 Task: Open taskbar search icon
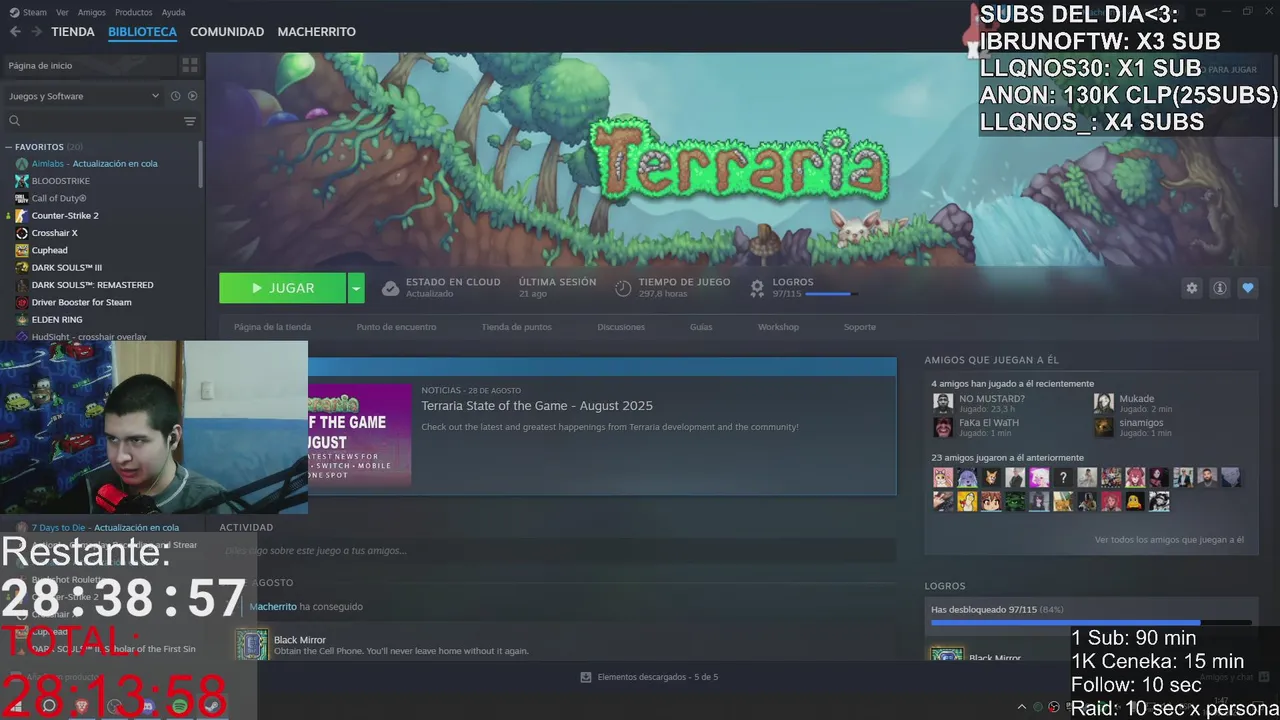click(x=48, y=706)
